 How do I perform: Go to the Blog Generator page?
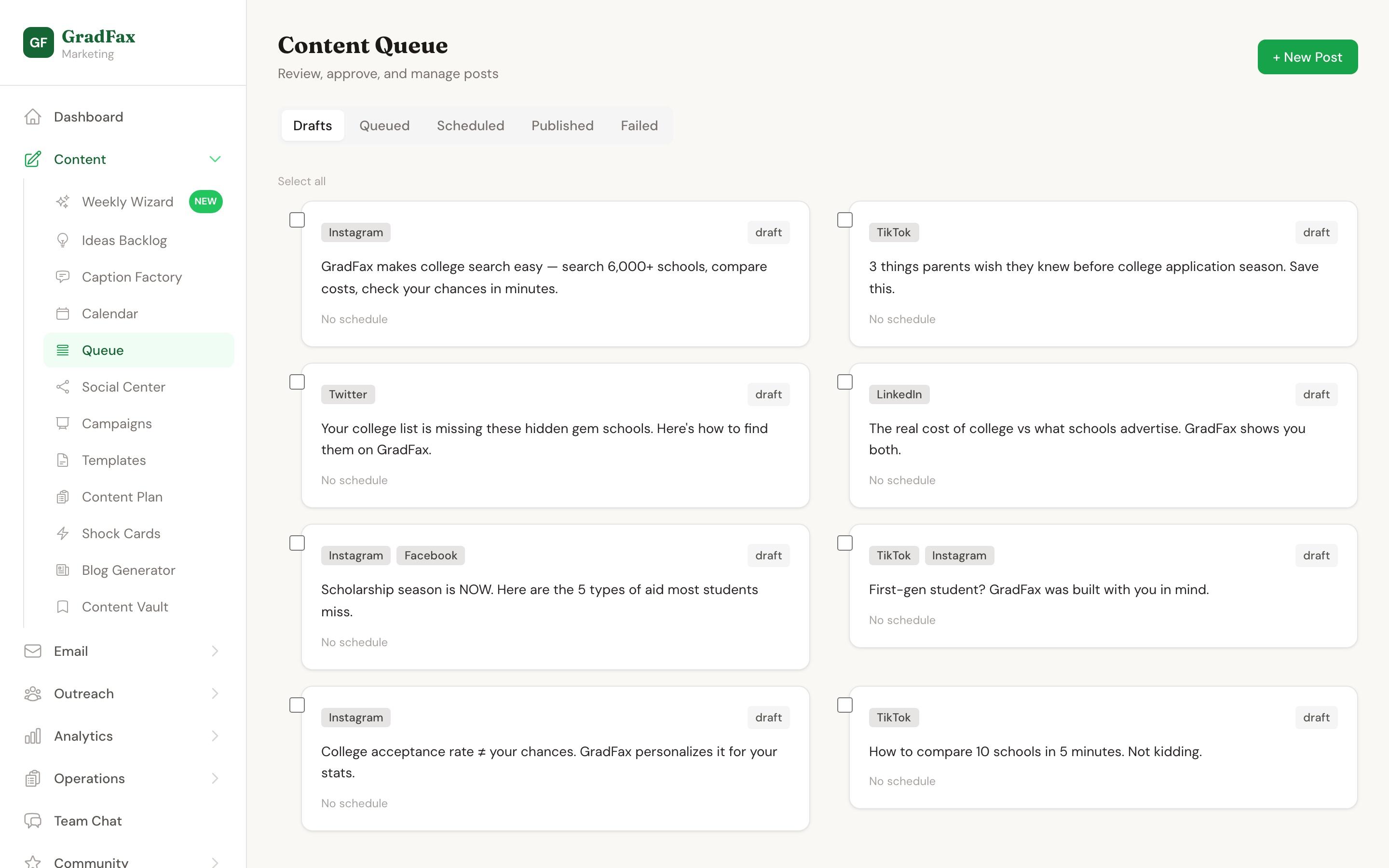click(x=139, y=570)
